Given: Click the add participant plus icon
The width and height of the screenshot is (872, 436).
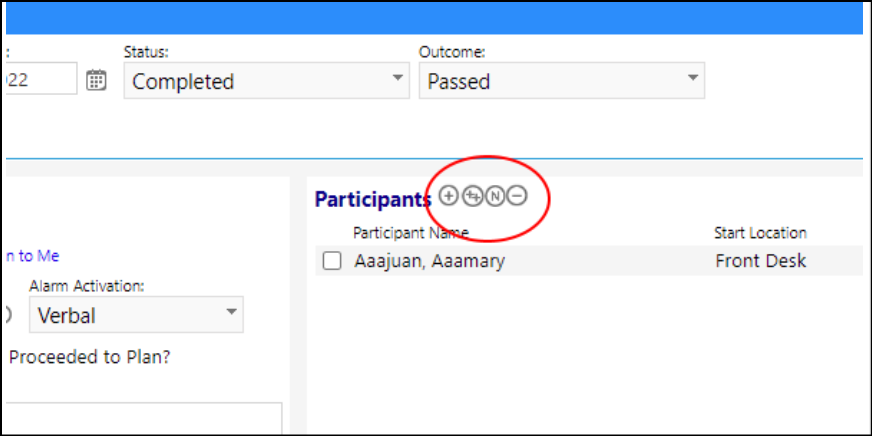Looking at the screenshot, I should 448,195.
